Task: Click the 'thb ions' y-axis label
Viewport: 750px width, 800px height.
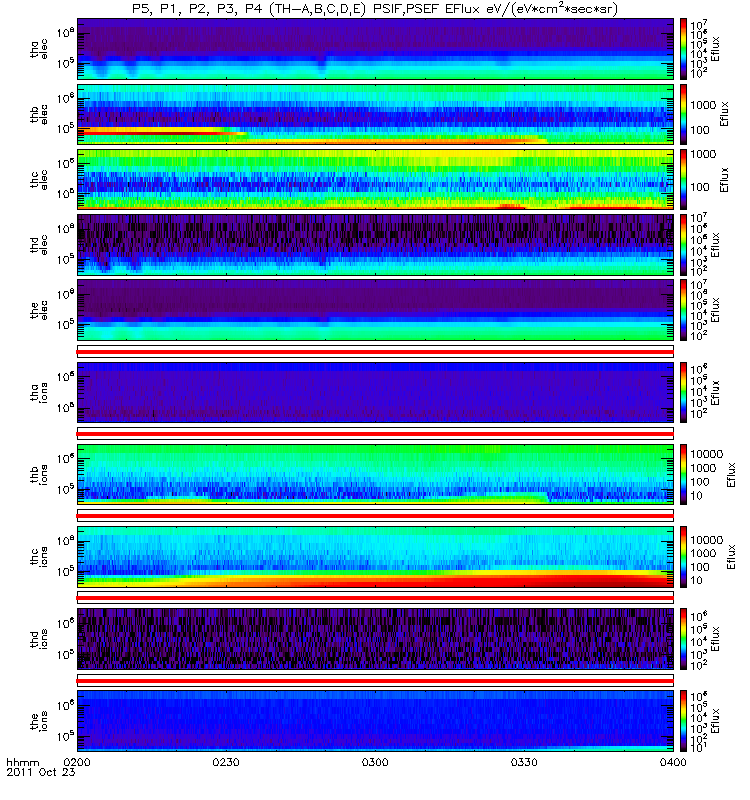Action: [39, 474]
